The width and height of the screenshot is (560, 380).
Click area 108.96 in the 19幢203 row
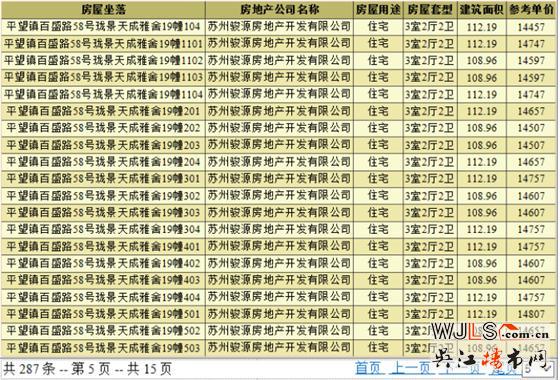pos(482,146)
